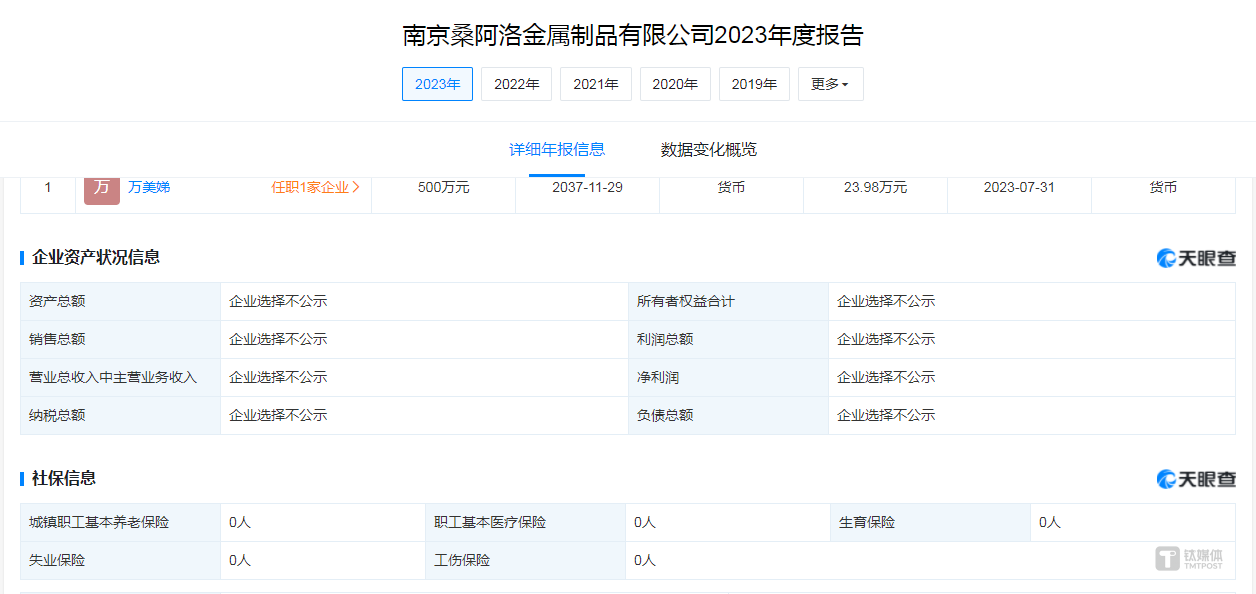The image size is (1256, 594).
Task: Click Tianyancha logo beside 社保信息
Action: tap(1196, 479)
